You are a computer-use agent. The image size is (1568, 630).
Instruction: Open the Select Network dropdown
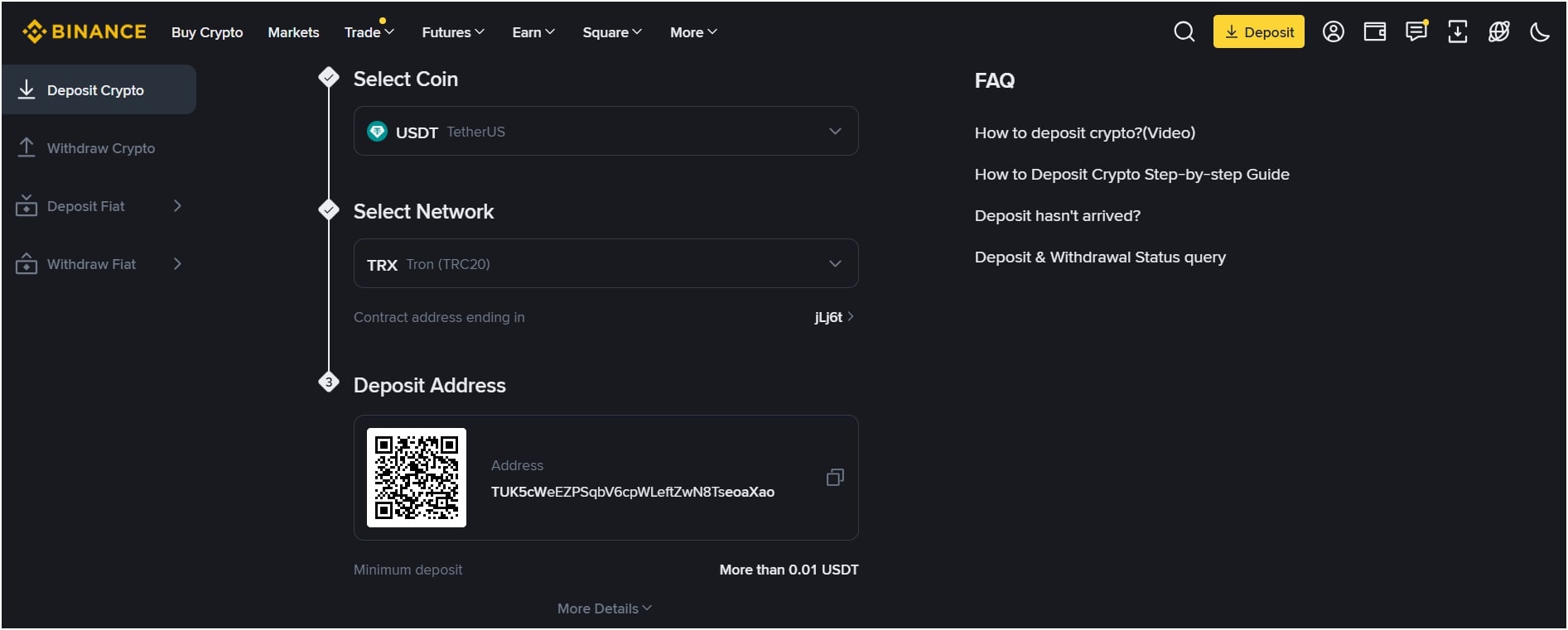(605, 263)
